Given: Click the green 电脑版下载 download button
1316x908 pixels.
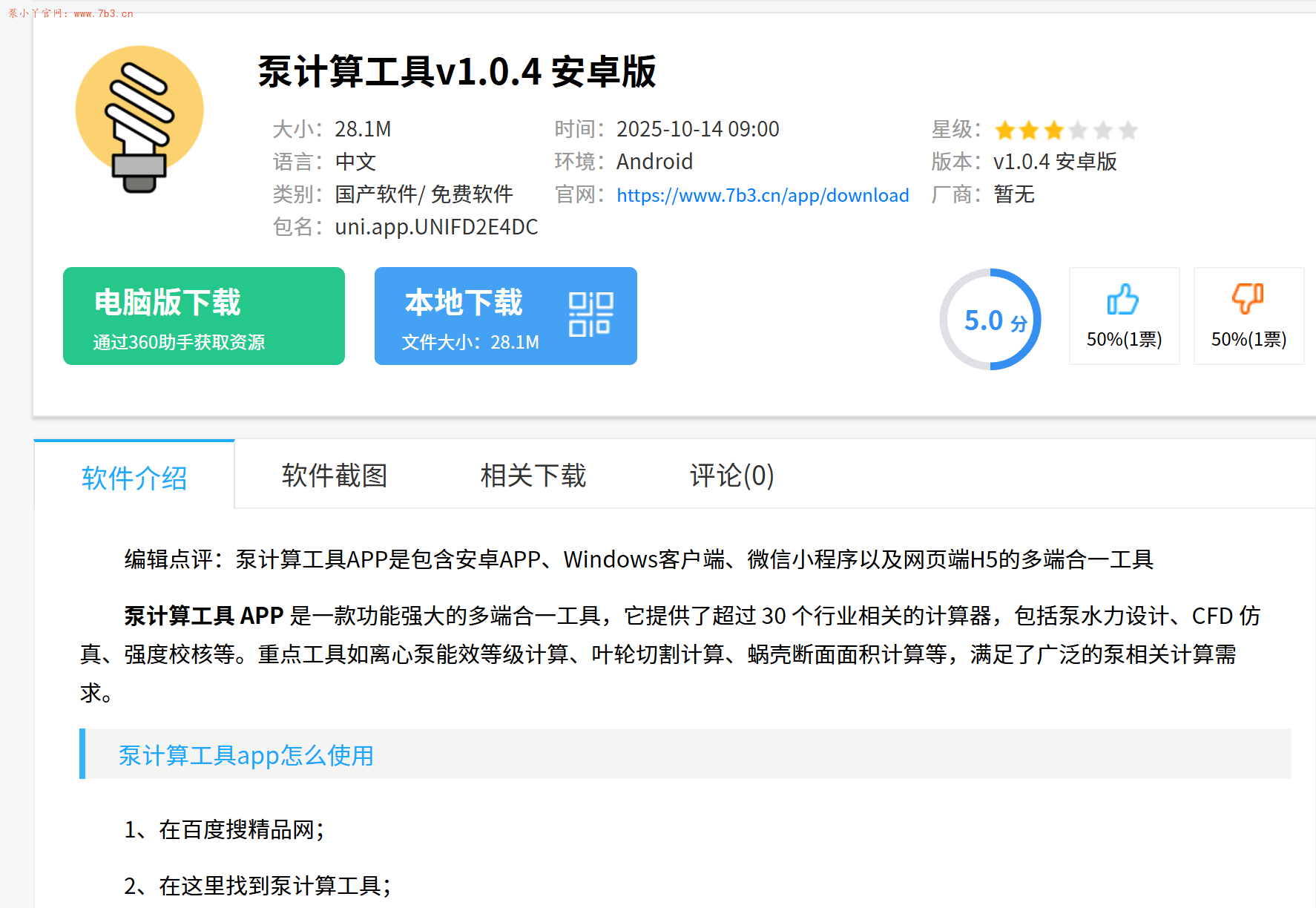Looking at the screenshot, I should point(204,316).
